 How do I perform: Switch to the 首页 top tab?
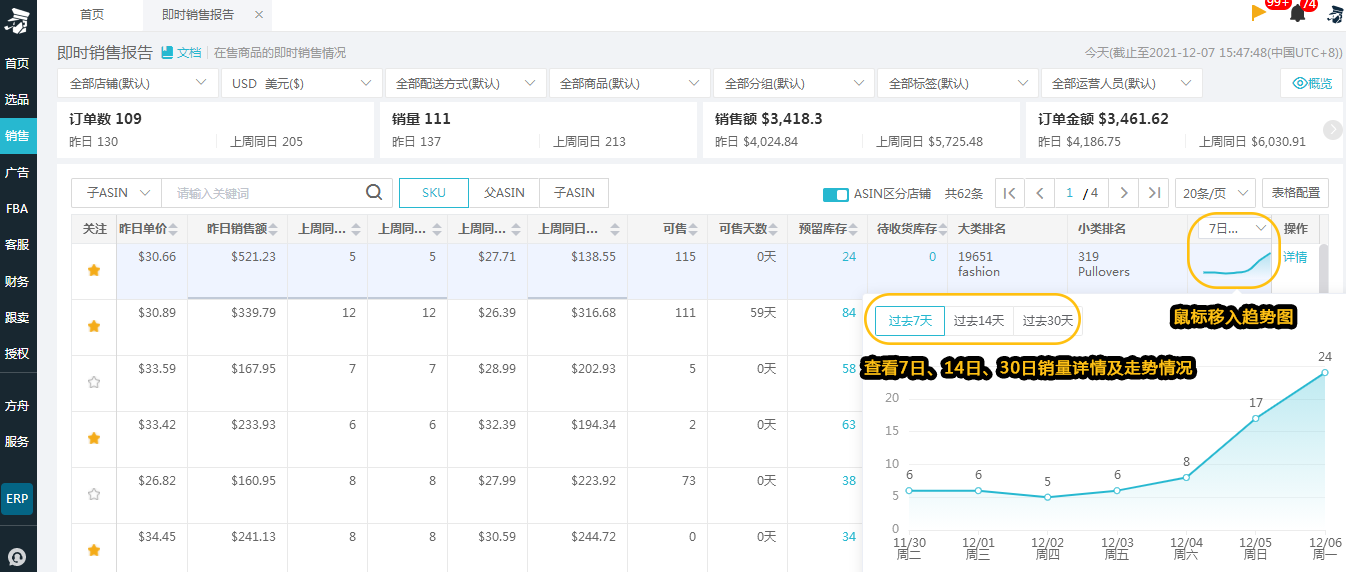tap(92, 15)
